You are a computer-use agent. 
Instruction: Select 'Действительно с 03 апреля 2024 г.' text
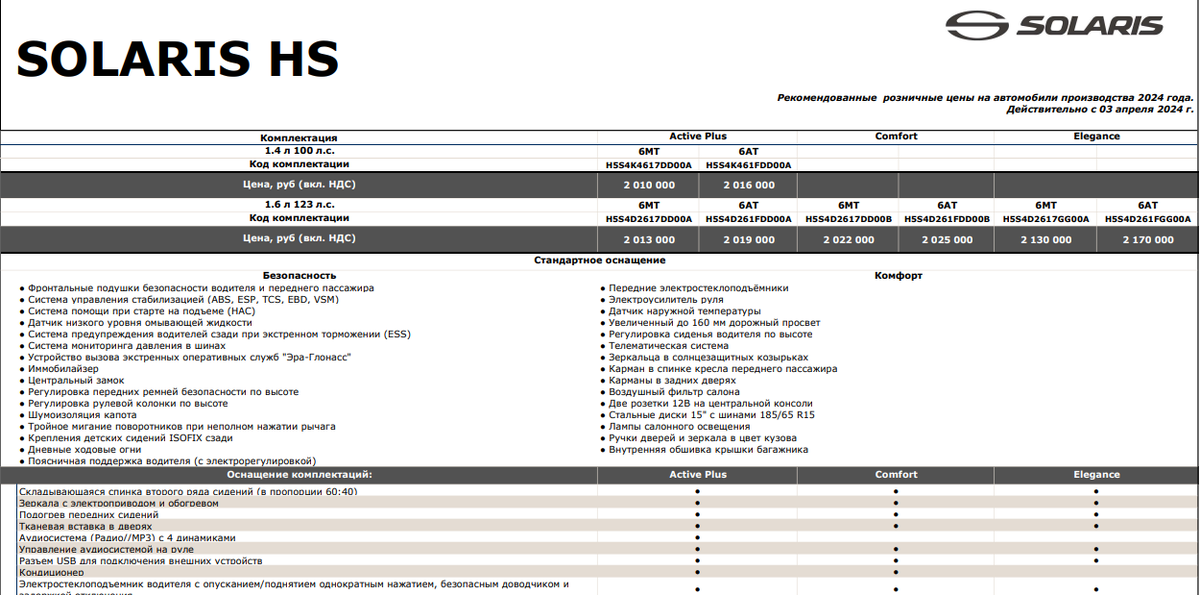click(x=1100, y=108)
